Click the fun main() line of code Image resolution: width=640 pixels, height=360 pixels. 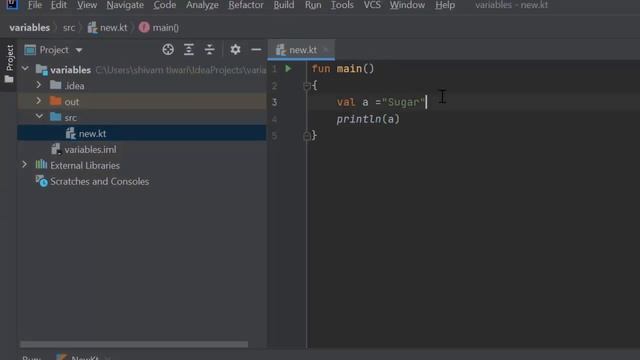click(343, 69)
